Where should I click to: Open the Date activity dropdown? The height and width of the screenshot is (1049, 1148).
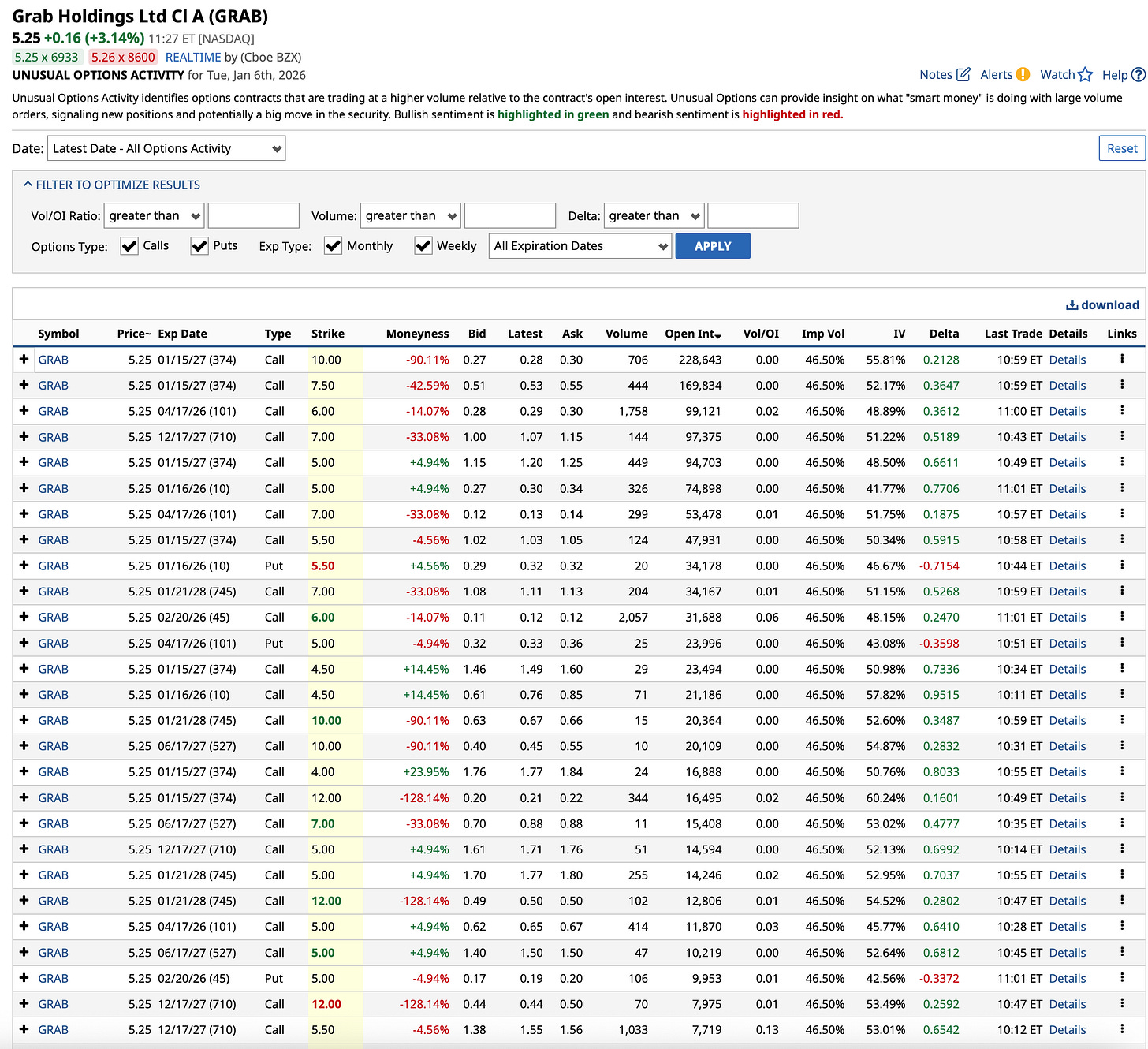pos(166,148)
